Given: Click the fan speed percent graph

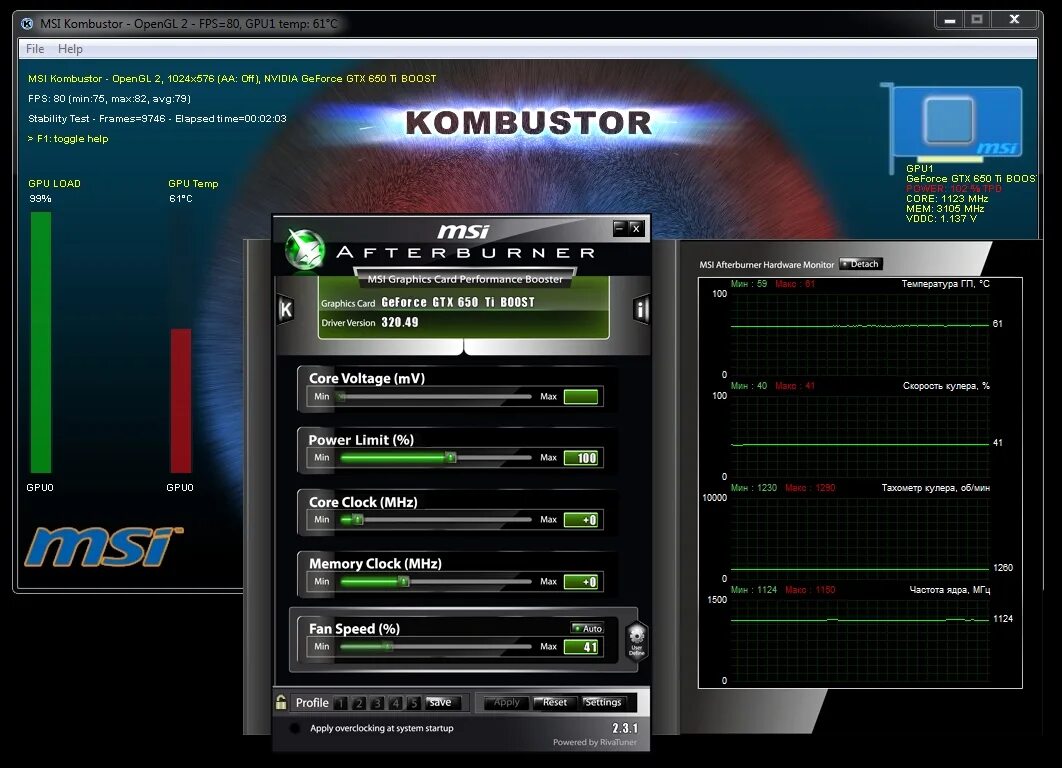Looking at the screenshot, I should [859, 435].
